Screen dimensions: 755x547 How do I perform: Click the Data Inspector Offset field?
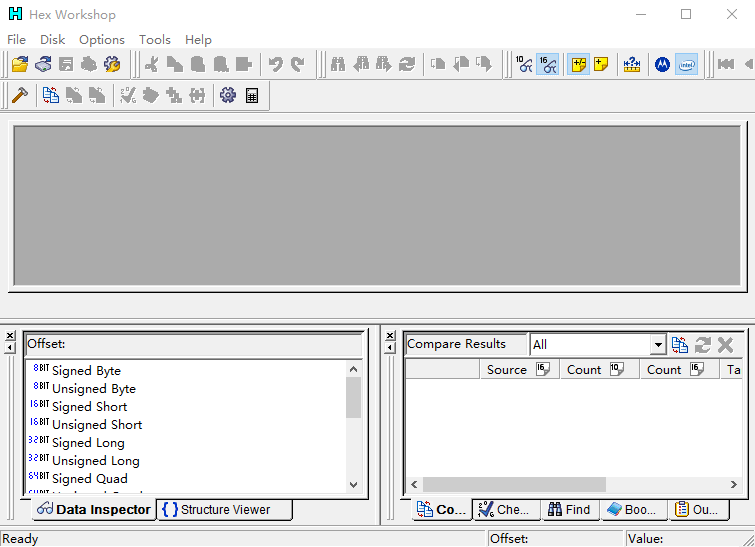tap(194, 344)
